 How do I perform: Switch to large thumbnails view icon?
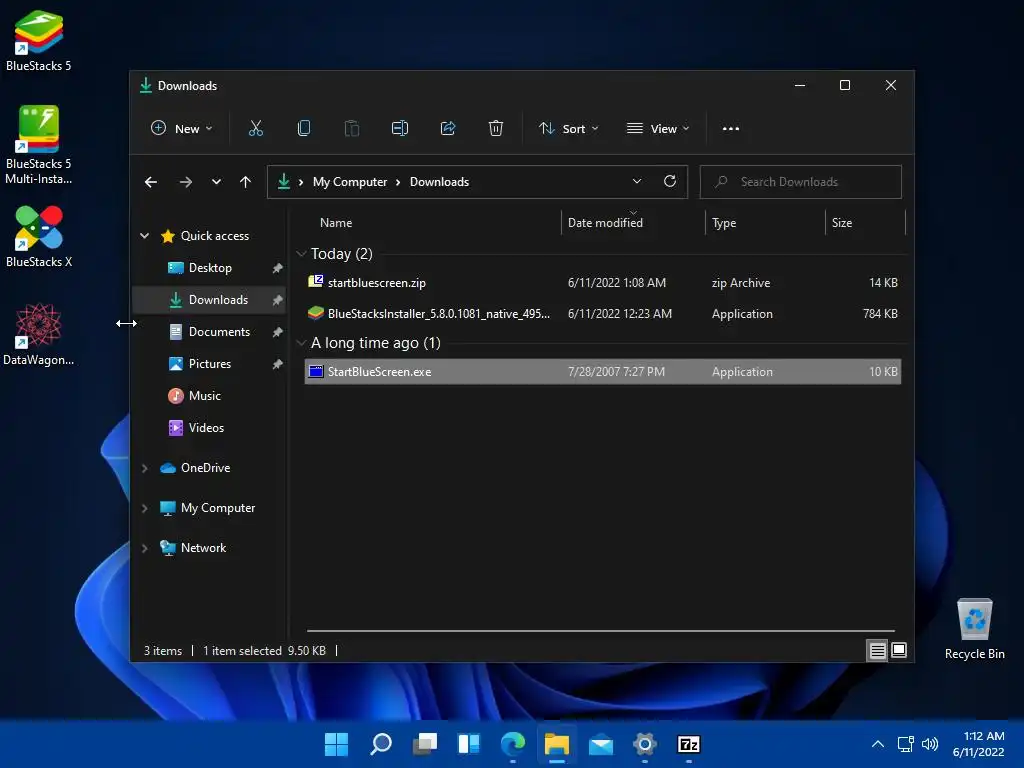pos(899,650)
